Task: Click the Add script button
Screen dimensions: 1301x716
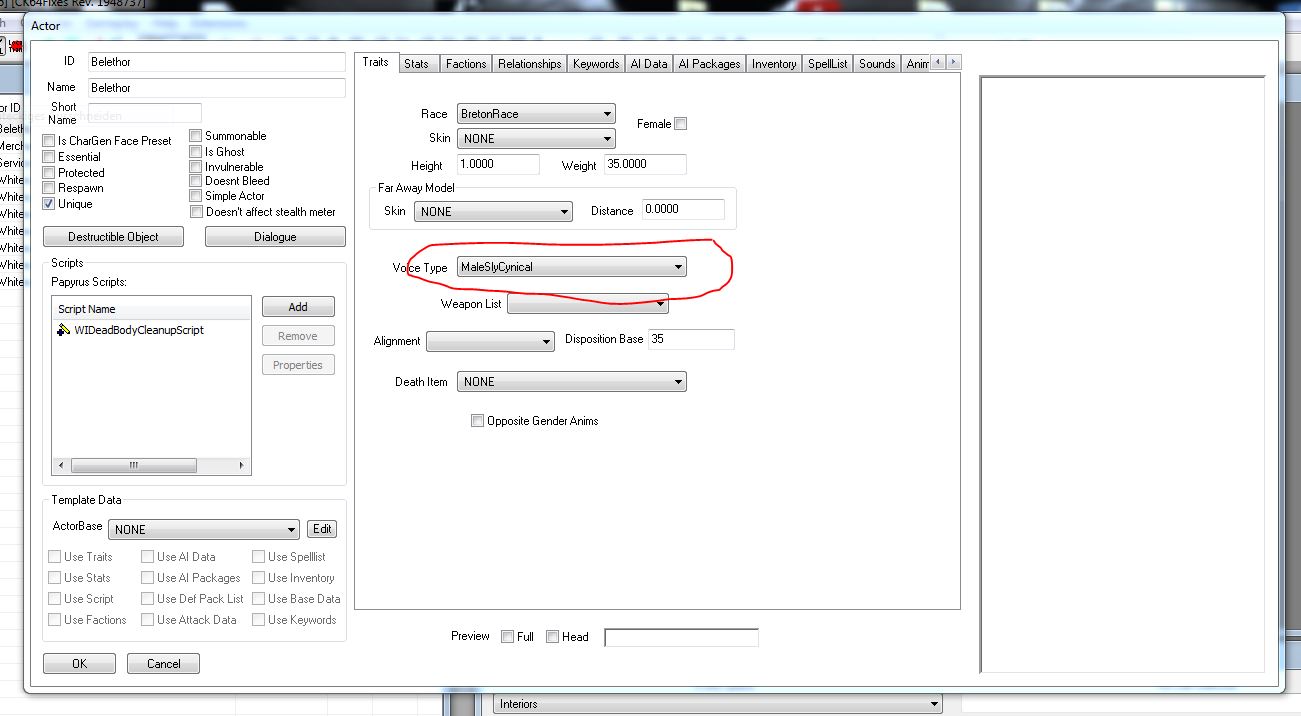Action: click(298, 307)
